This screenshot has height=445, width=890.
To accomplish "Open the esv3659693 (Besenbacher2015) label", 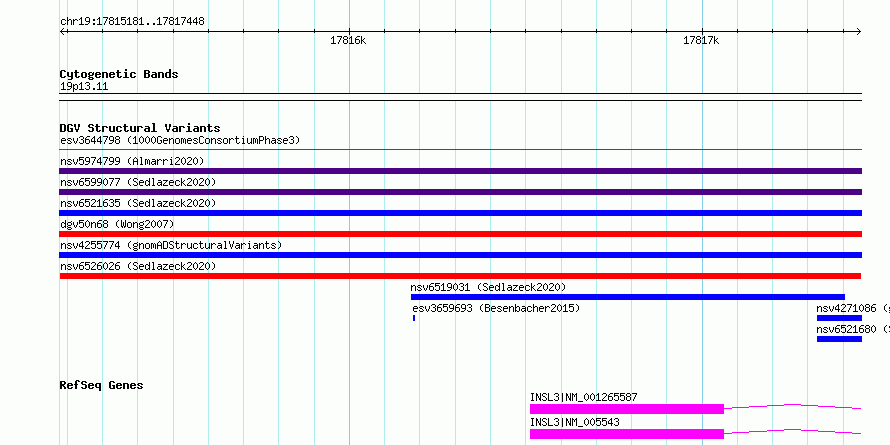I will tap(496, 308).
